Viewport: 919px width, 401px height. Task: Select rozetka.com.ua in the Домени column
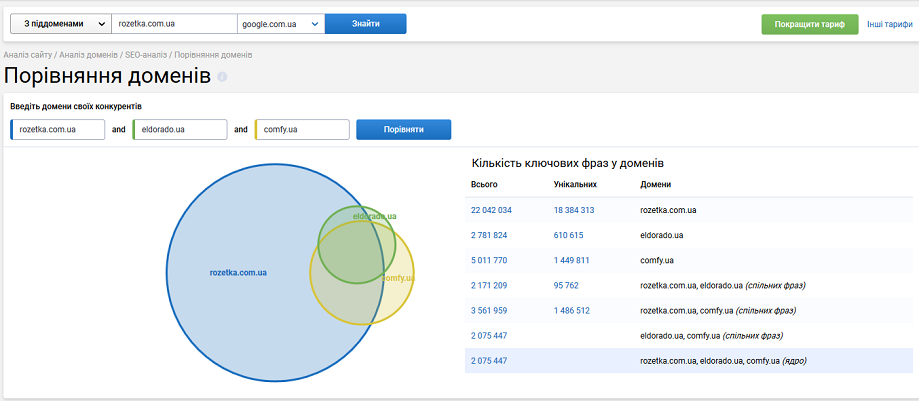[668, 210]
